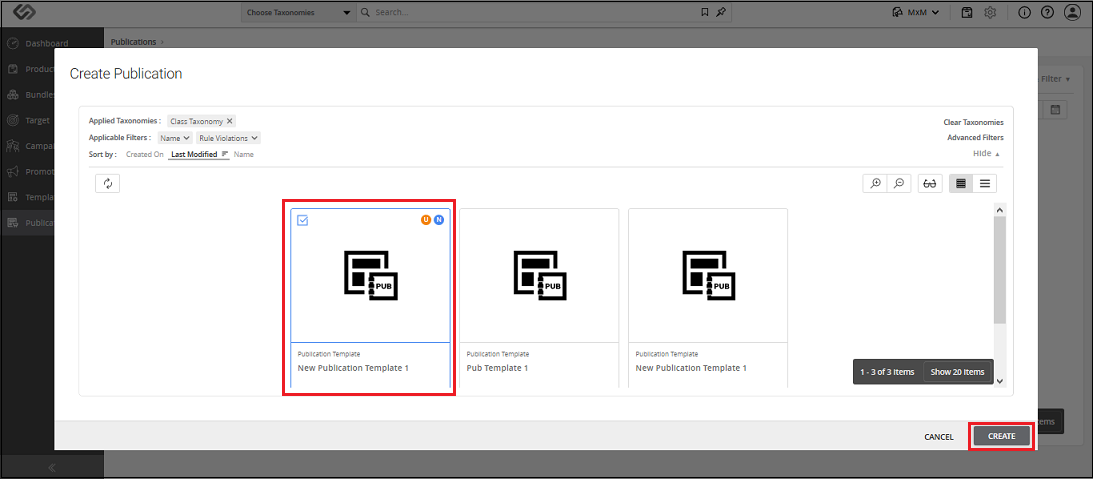Select the Pub Template 1 thumbnail
1093x479 pixels.
538,275
